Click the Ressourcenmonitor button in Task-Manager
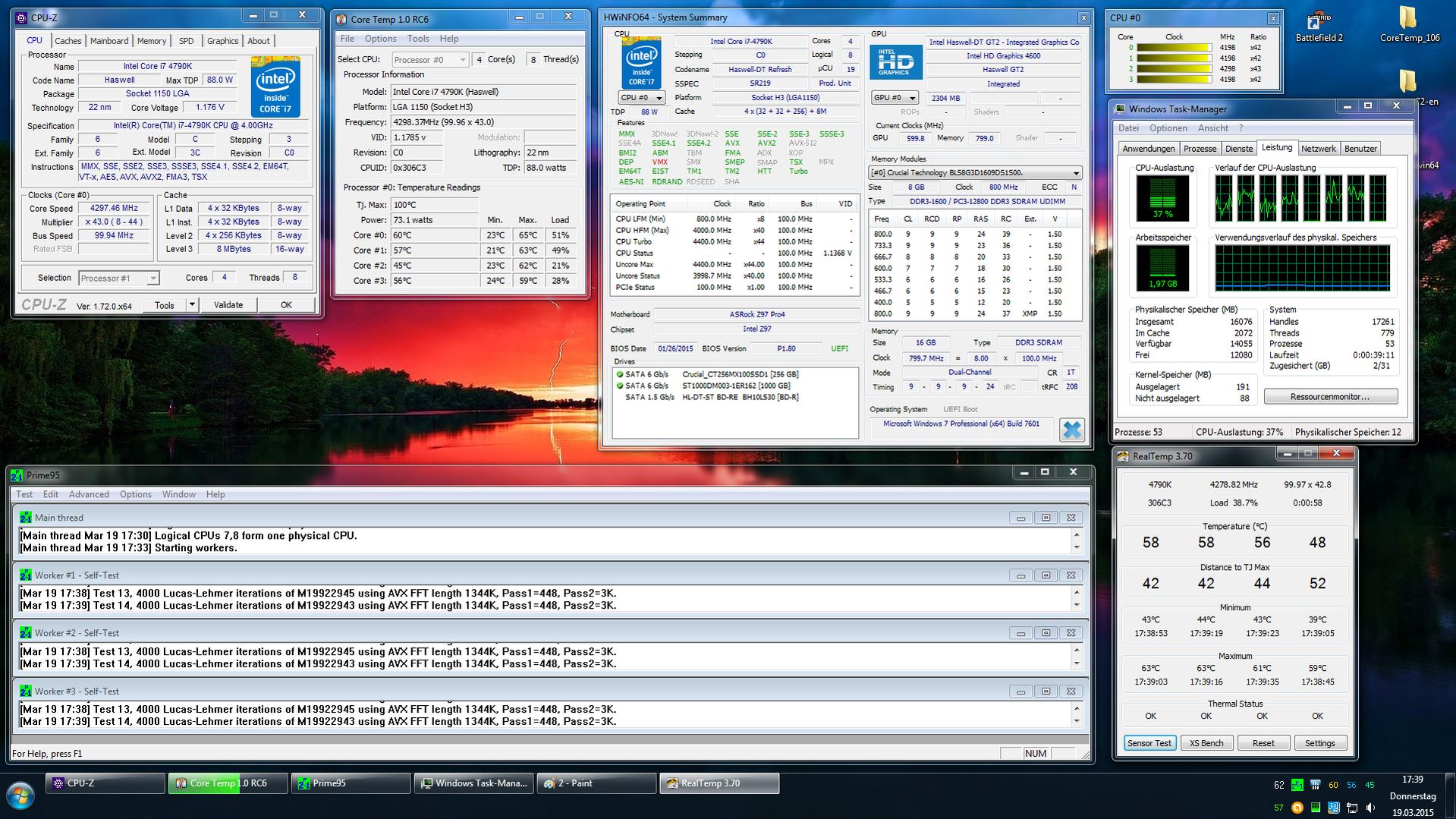Image resolution: width=1456 pixels, height=819 pixels. pyautogui.click(x=1330, y=396)
